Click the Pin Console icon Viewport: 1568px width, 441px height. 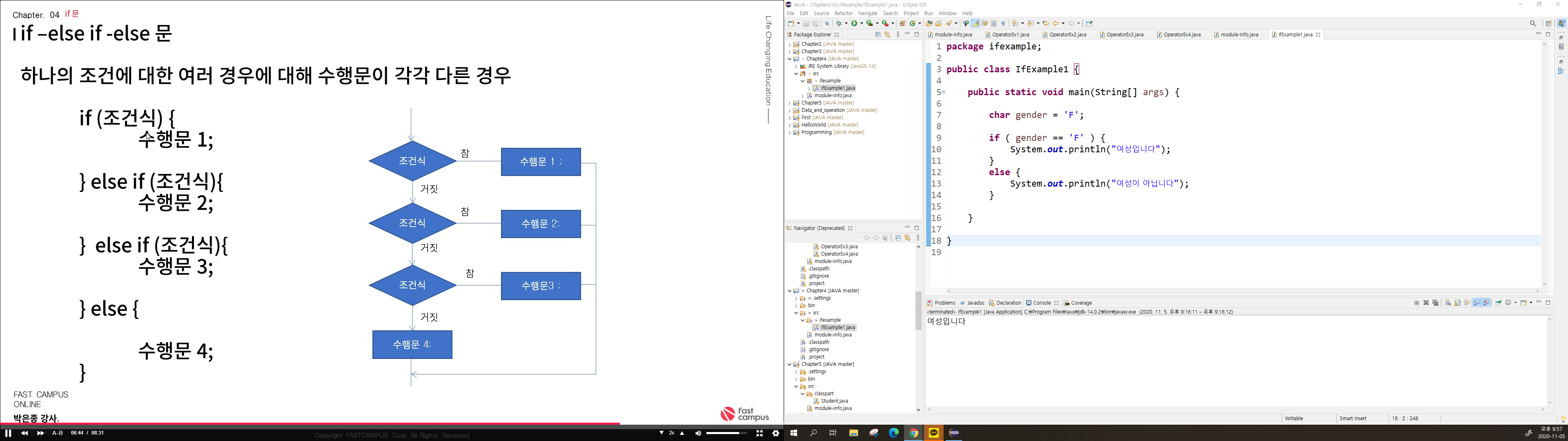[x=1498, y=303]
